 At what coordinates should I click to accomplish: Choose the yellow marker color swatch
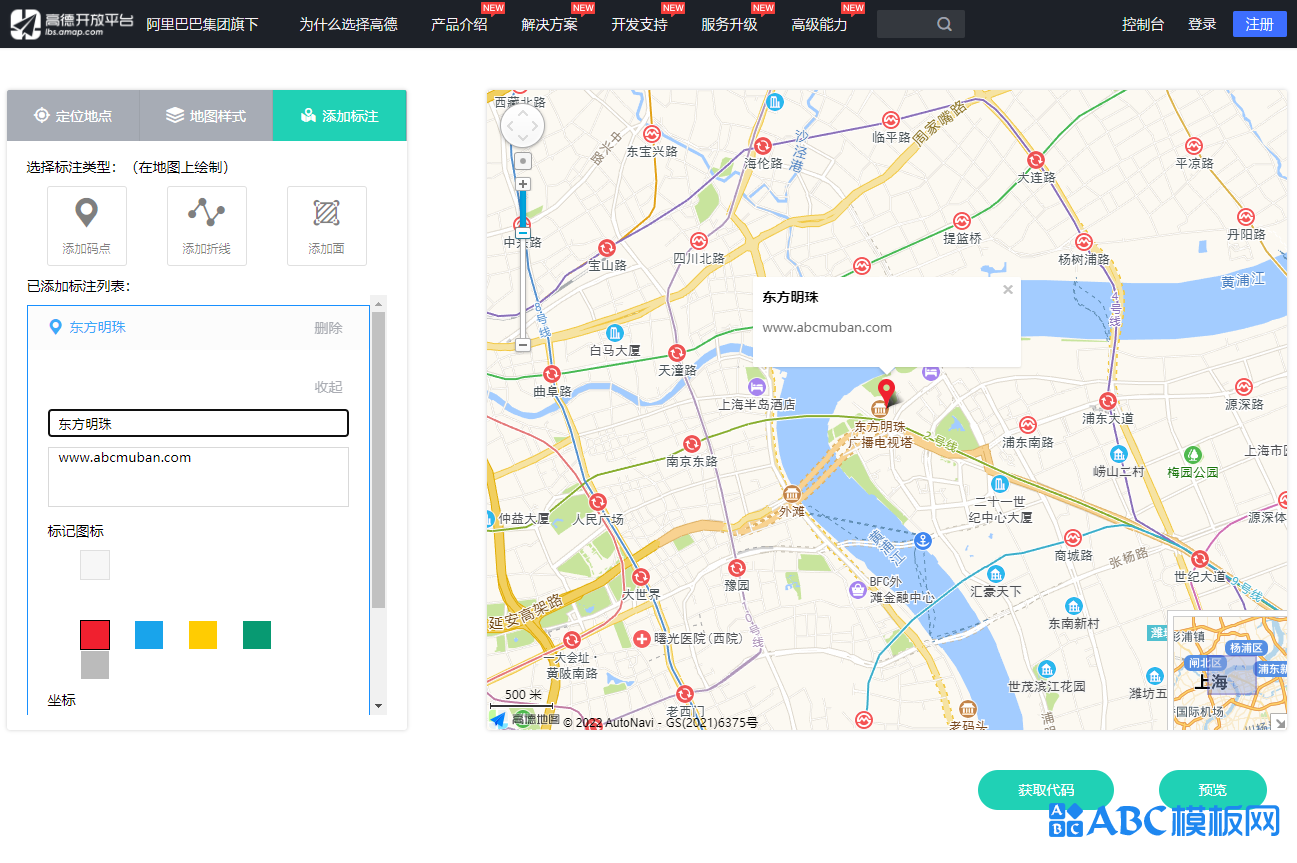203,635
